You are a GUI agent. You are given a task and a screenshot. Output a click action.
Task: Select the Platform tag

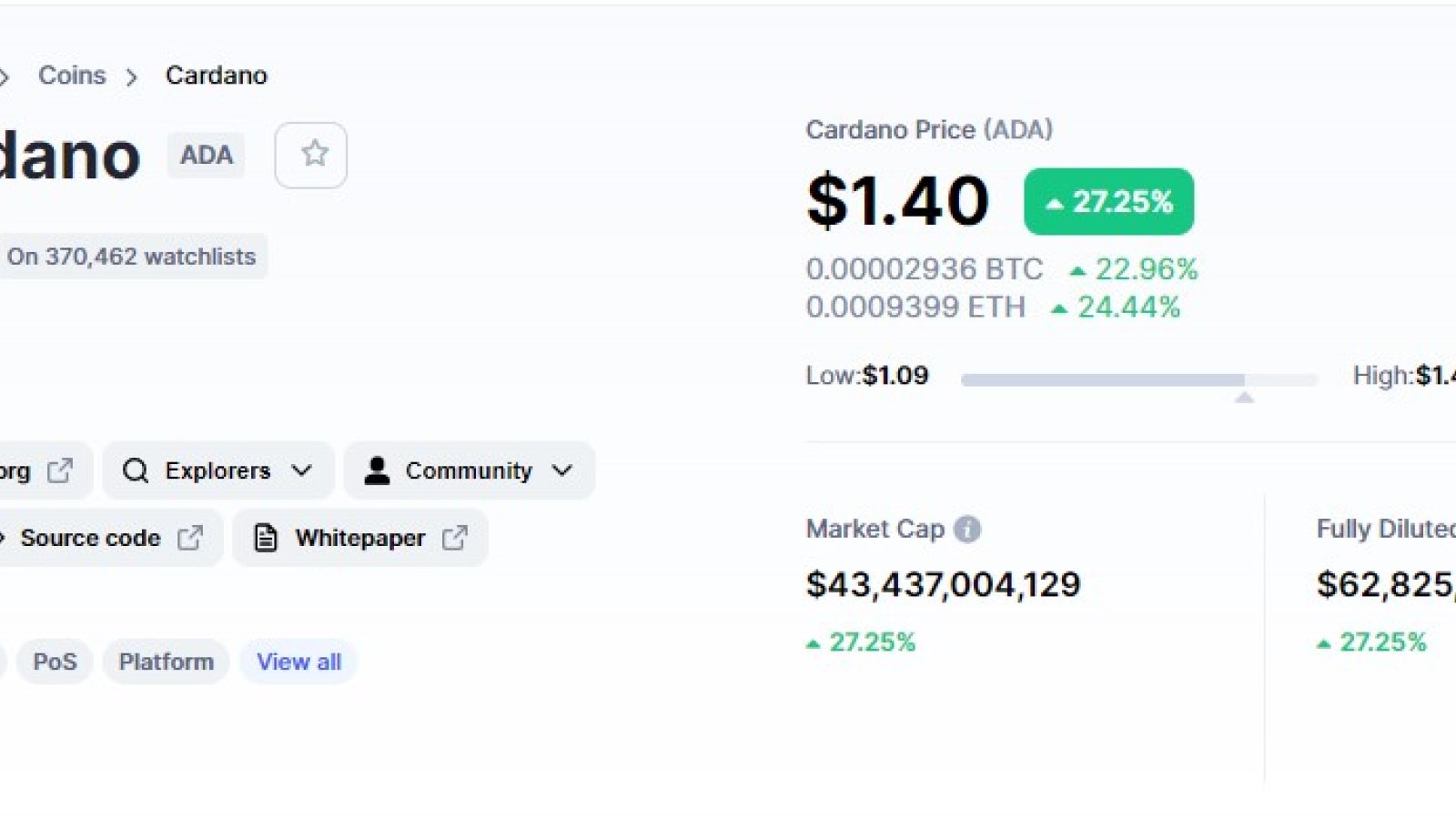(x=166, y=662)
